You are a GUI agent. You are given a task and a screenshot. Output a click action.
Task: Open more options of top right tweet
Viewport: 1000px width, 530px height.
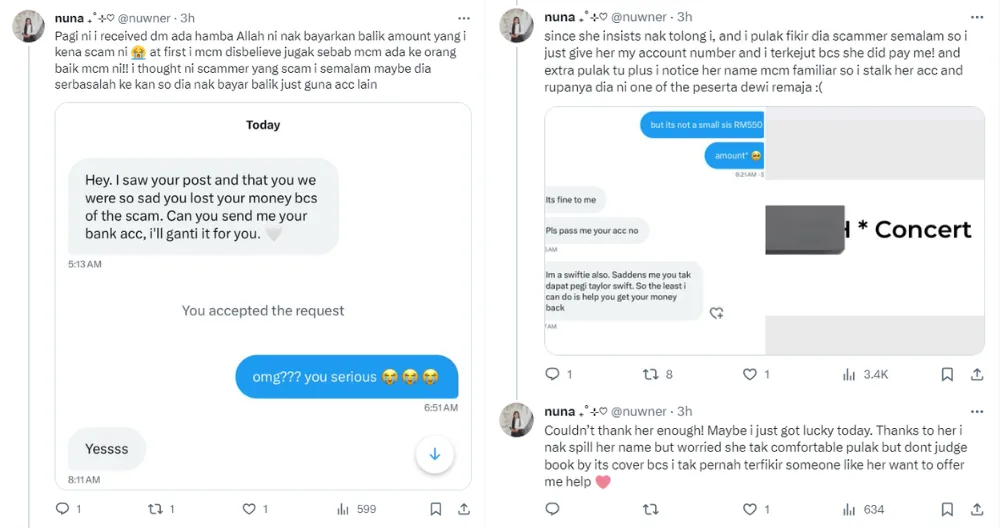976,18
